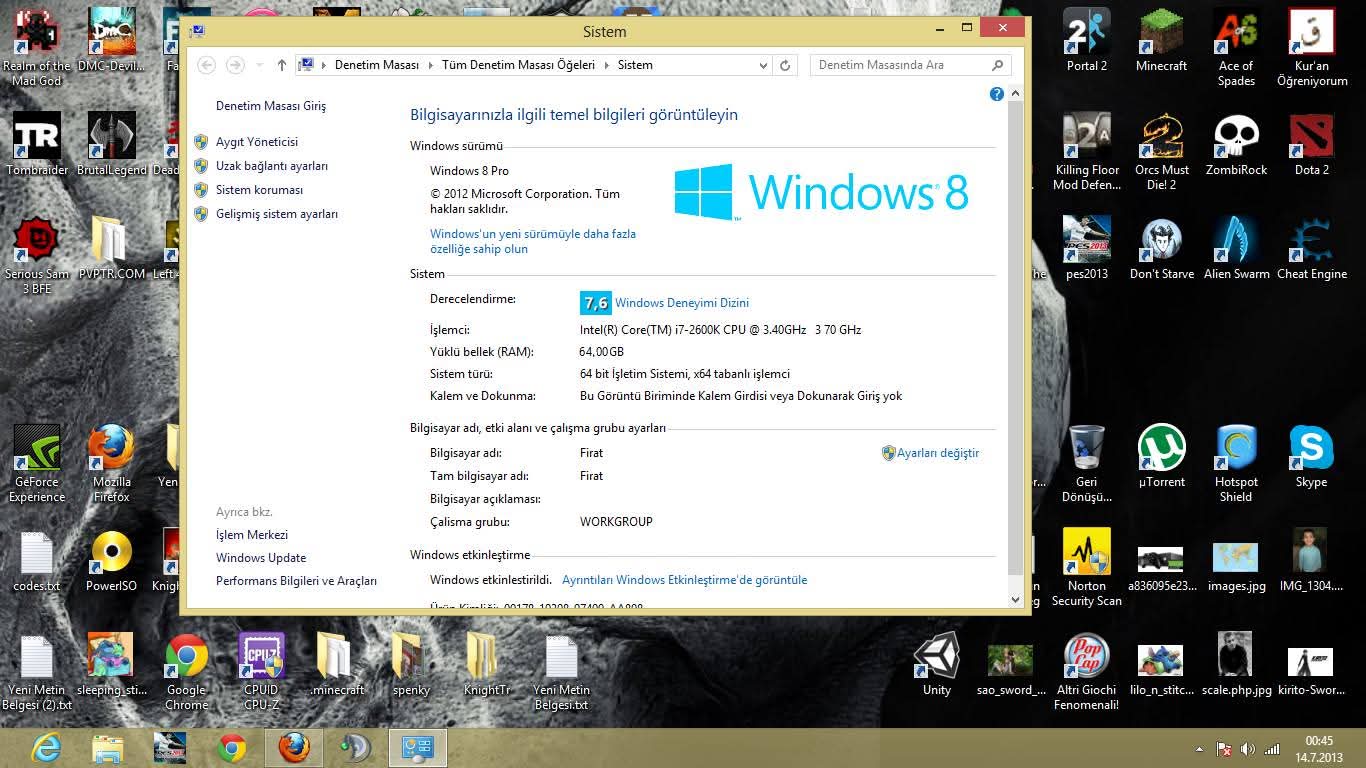Select the Geri Dönüşüm recycle bin icon
The height and width of the screenshot is (768, 1366).
tap(1086, 464)
